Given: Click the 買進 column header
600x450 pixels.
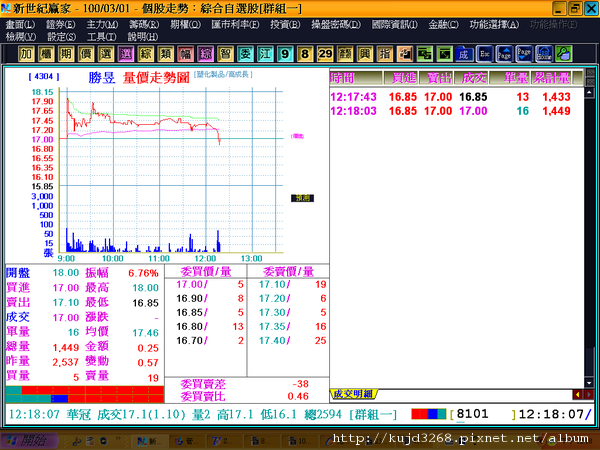Looking at the screenshot, I should click(400, 78).
